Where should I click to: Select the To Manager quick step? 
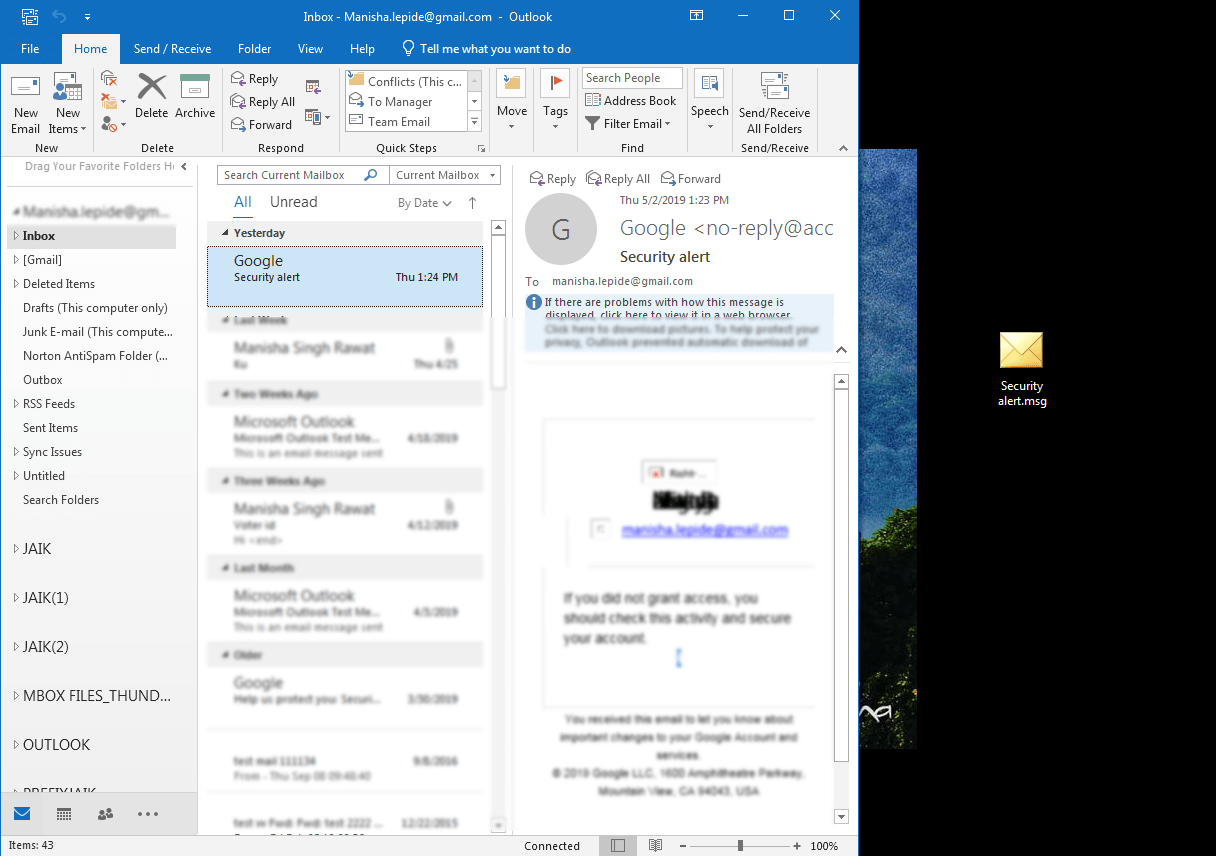405,101
